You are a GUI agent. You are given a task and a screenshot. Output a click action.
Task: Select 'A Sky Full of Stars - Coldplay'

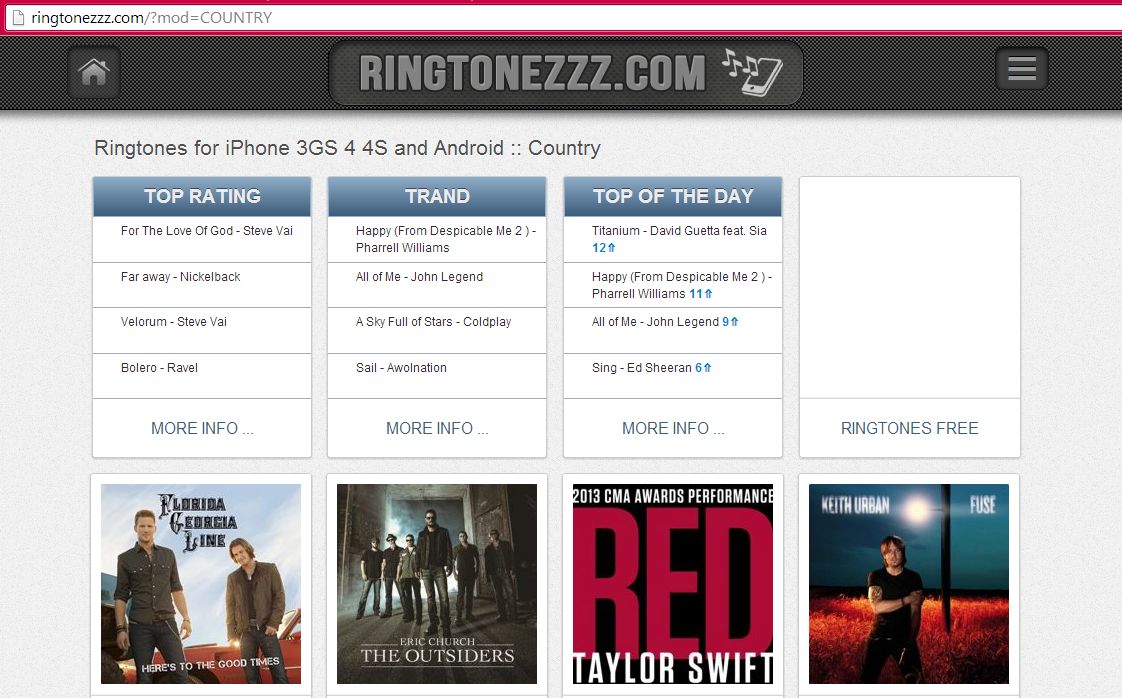click(x=434, y=321)
